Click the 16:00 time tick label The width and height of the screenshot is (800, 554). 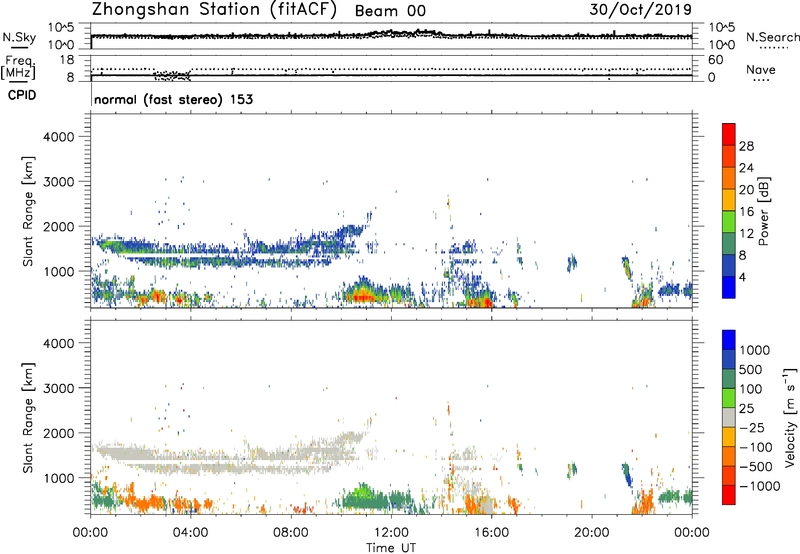tap(491, 533)
